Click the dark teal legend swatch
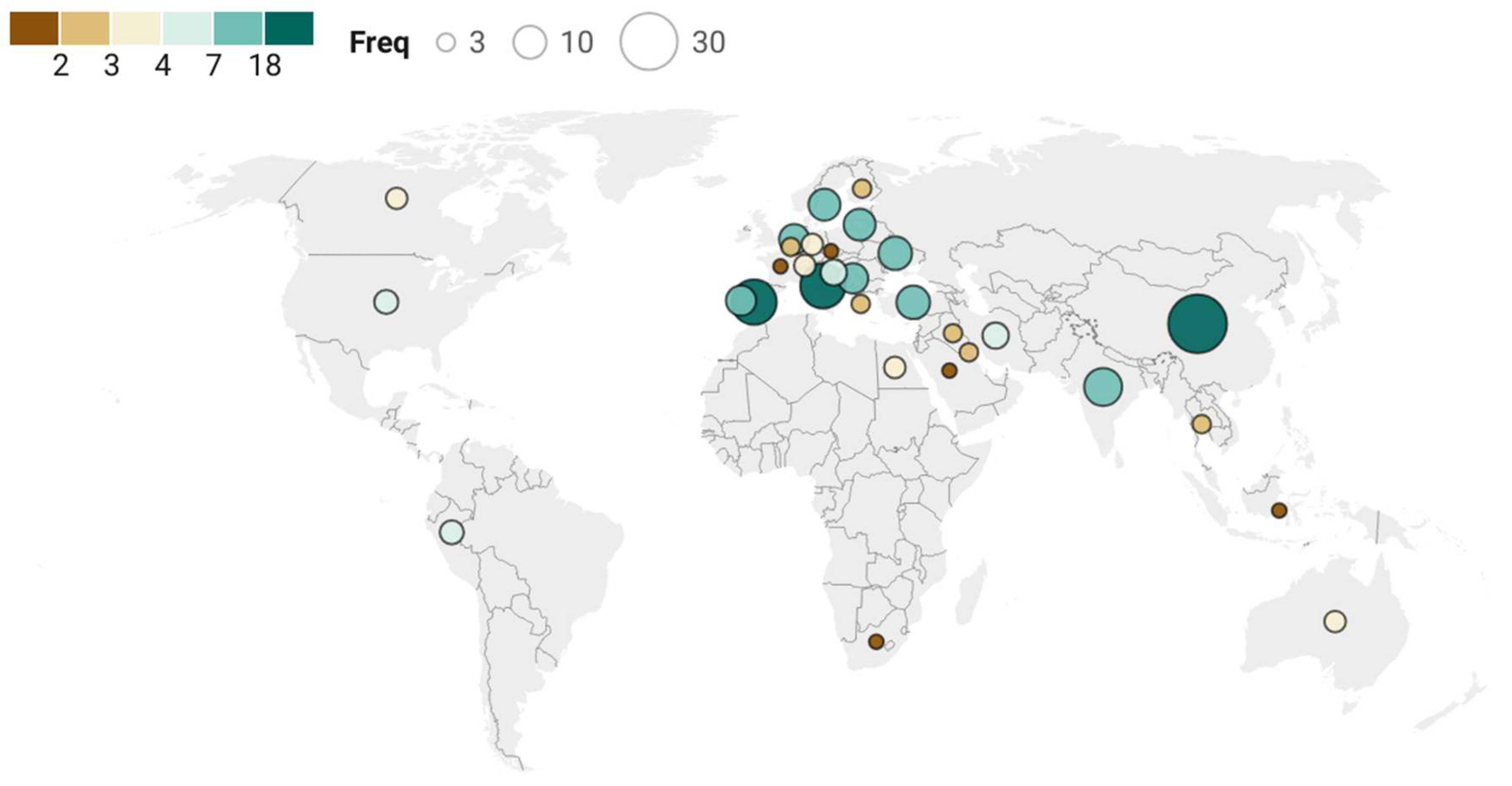The image size is (1512, 786). click(x=289, y=28)
